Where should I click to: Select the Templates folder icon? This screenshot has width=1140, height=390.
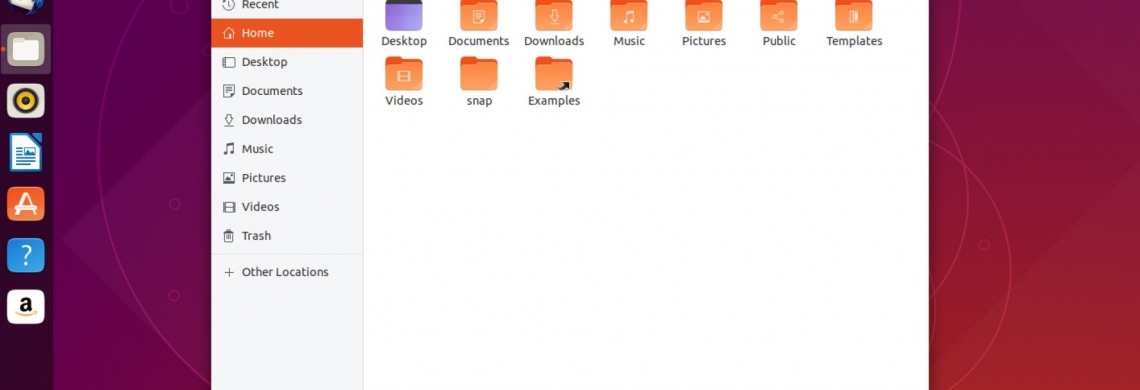click(854, 16)
